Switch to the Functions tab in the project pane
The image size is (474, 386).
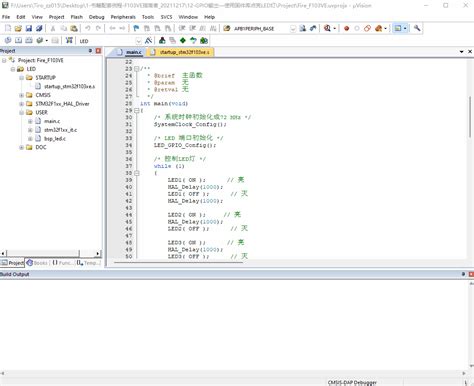pyautogui.click(x=62, y=263)
